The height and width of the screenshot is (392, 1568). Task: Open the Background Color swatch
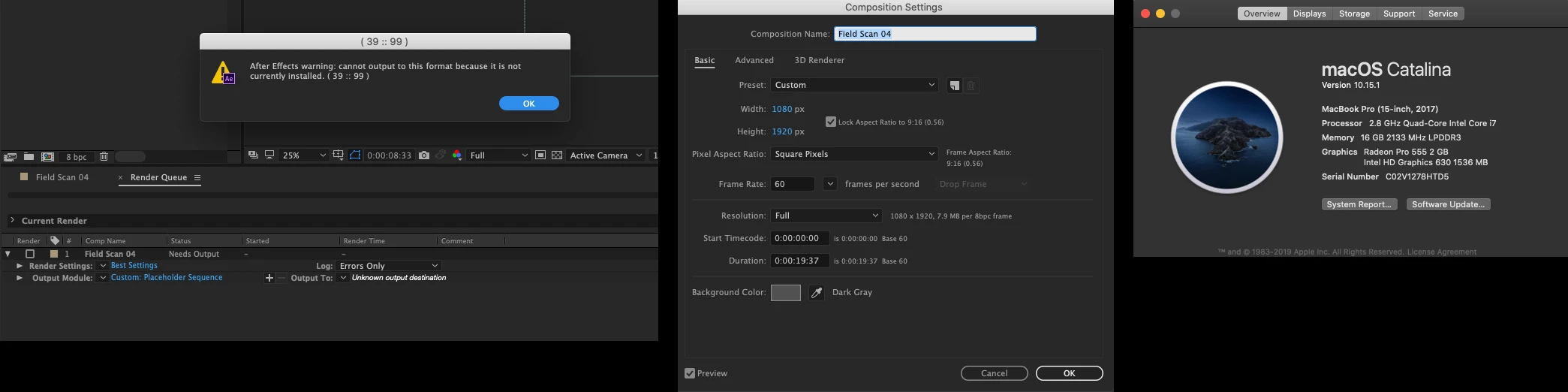tap(786, 293)
